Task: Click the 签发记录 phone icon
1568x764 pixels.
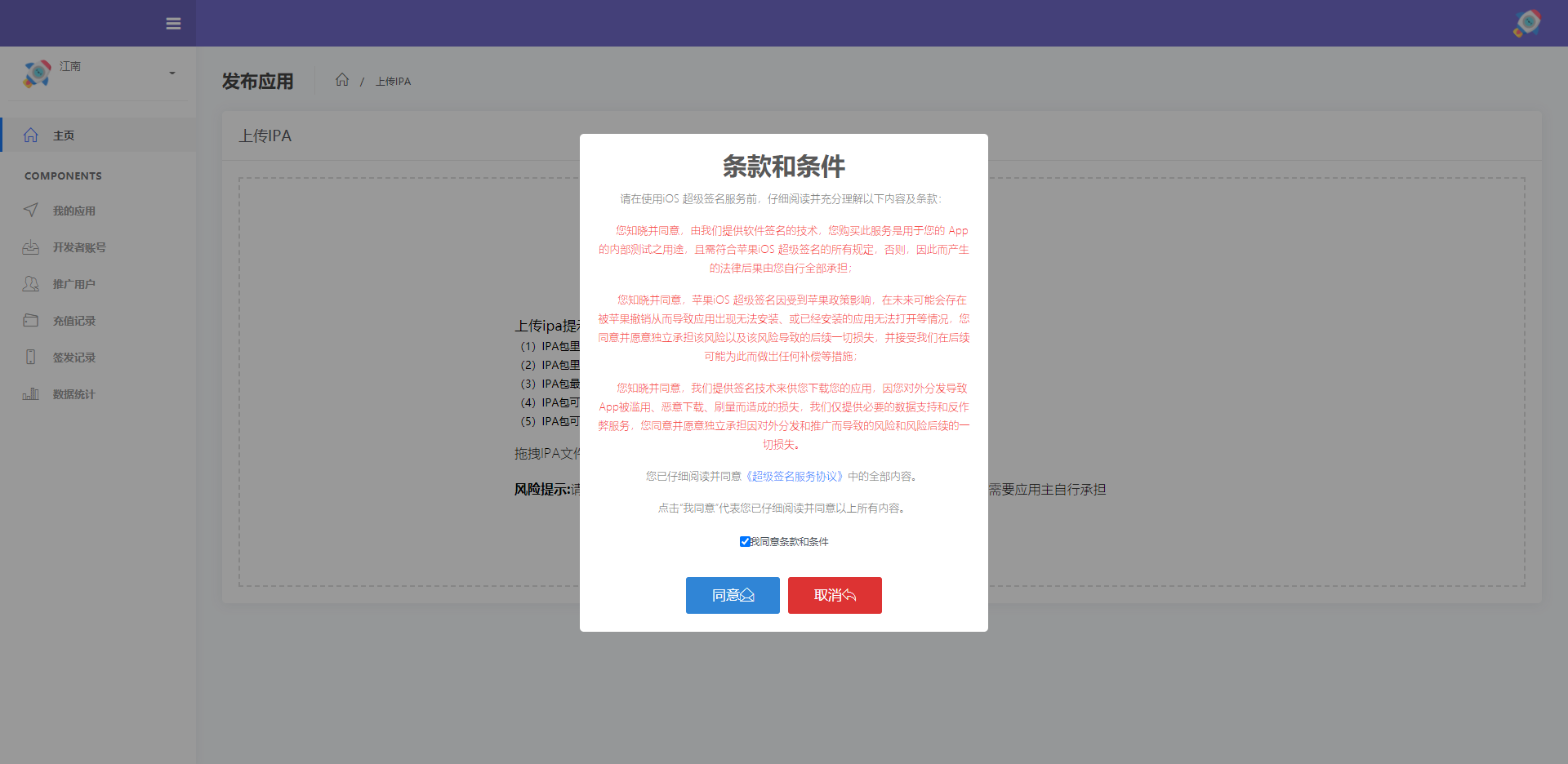Action: click(31, 357)
